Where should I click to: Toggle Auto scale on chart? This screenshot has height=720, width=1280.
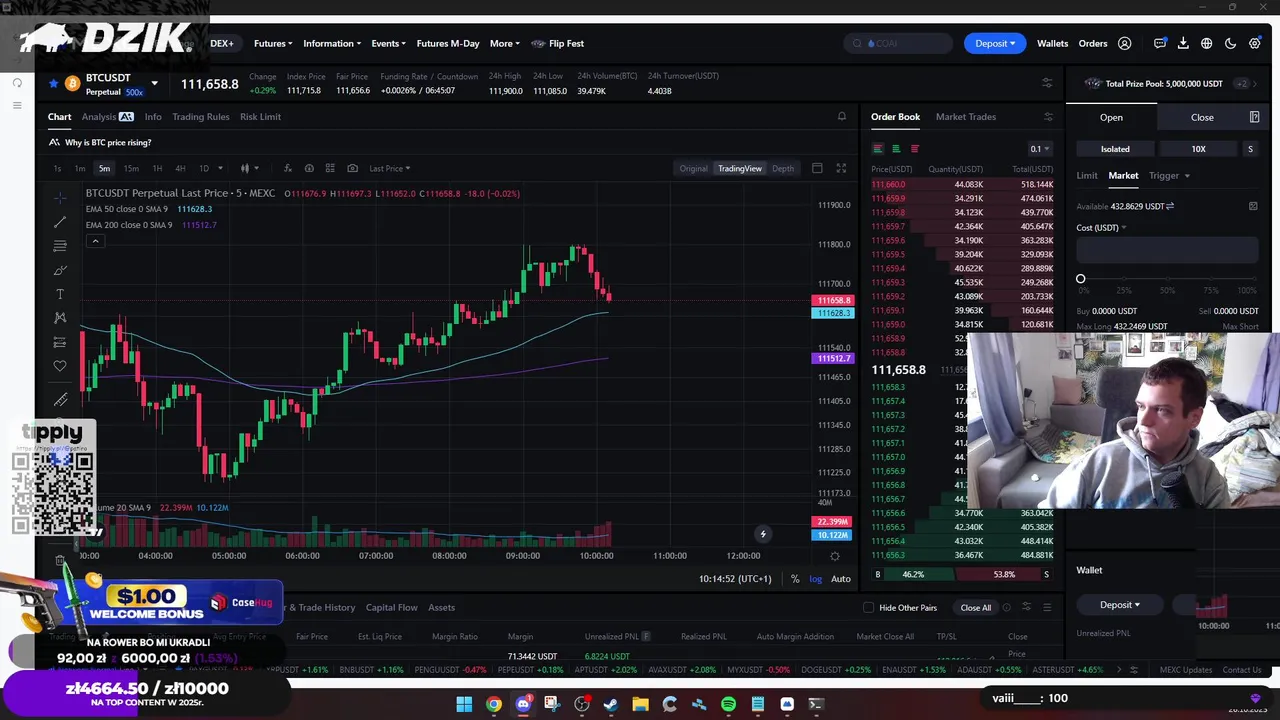pos(841,579)
